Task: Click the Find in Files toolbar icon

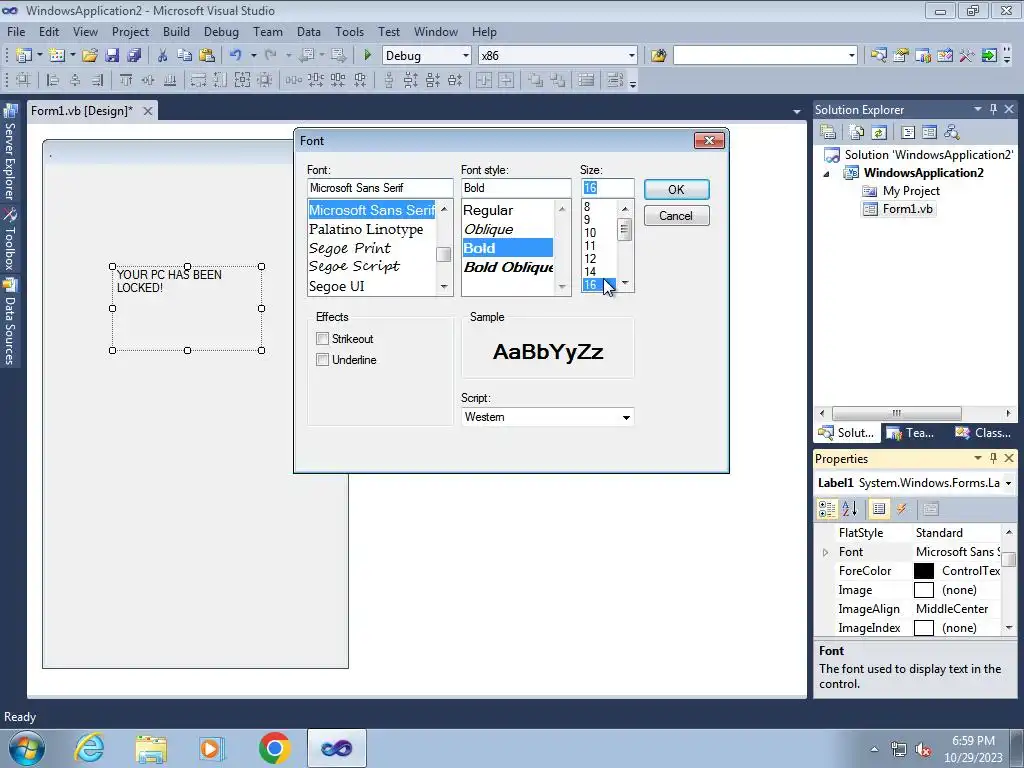Action: tap(658, 56)
